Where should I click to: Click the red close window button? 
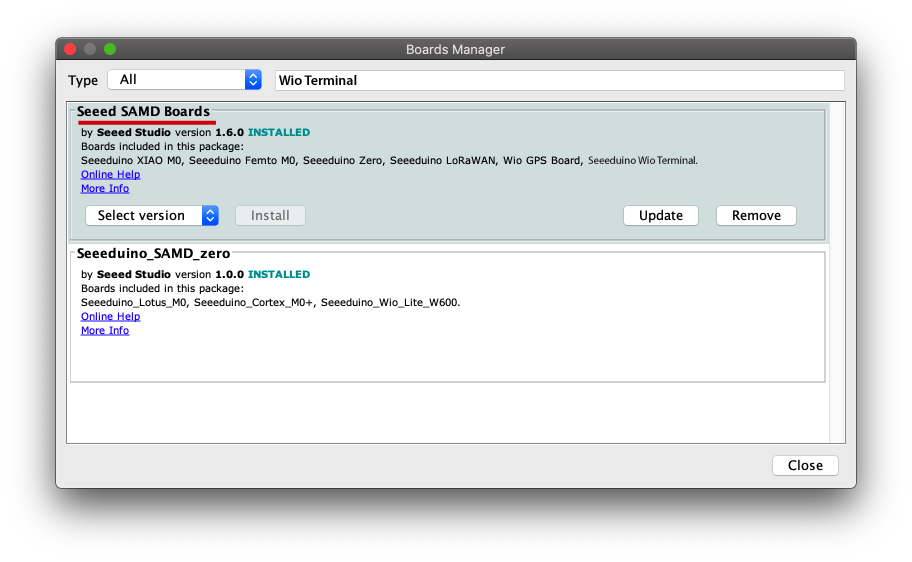70,49
